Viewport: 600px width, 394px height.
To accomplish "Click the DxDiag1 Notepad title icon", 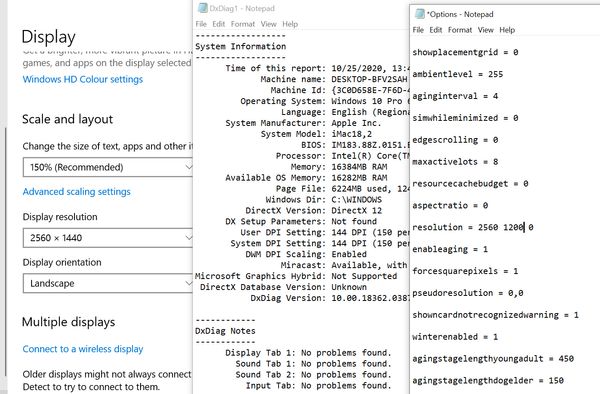I will (x=203, y=8).
